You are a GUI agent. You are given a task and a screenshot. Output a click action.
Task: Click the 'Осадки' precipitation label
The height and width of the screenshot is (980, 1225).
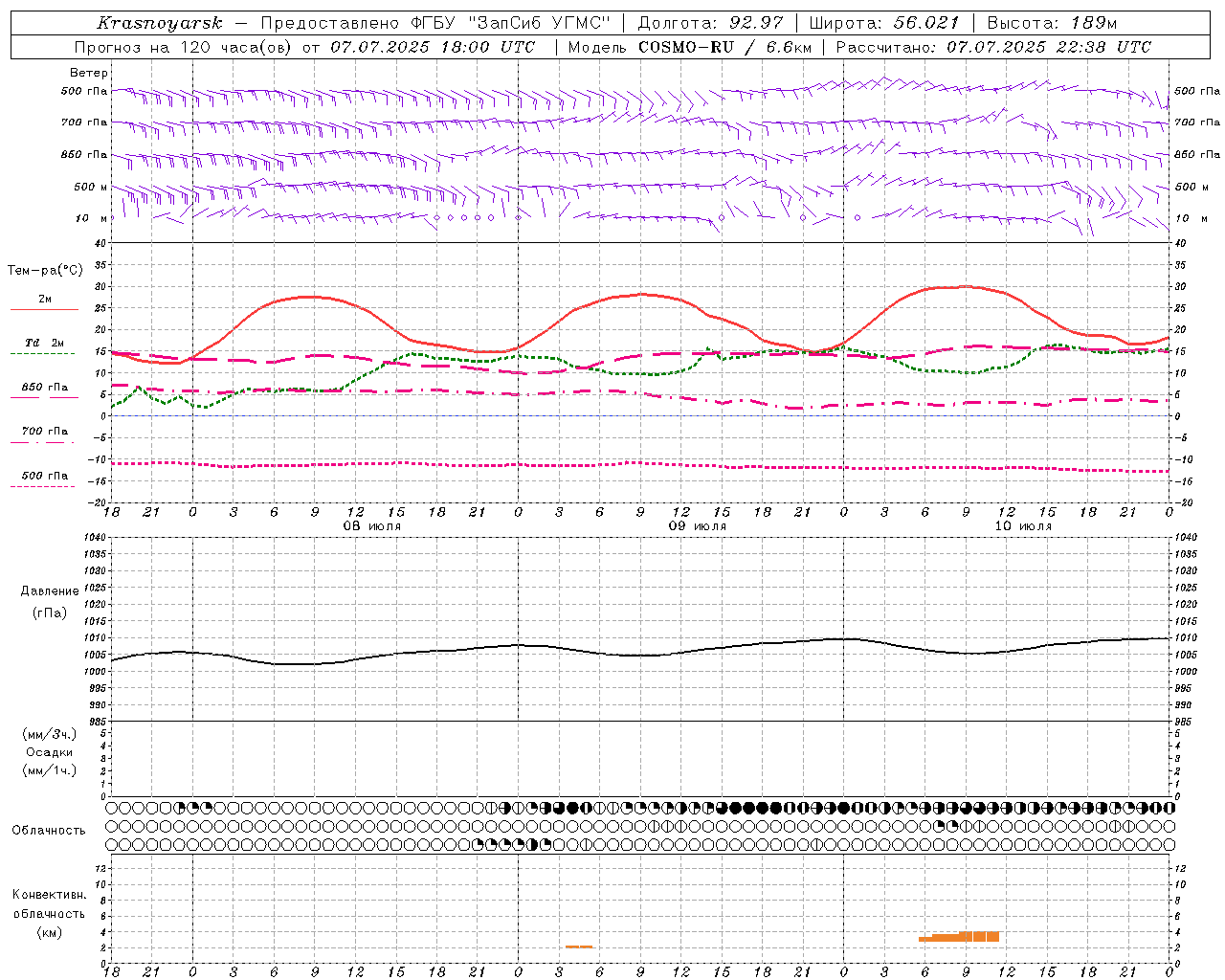50,752
